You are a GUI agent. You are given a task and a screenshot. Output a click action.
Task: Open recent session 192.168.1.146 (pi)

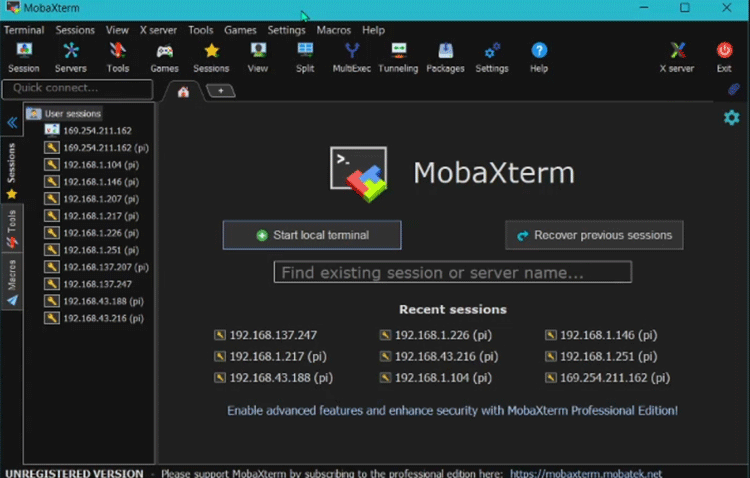601,335
